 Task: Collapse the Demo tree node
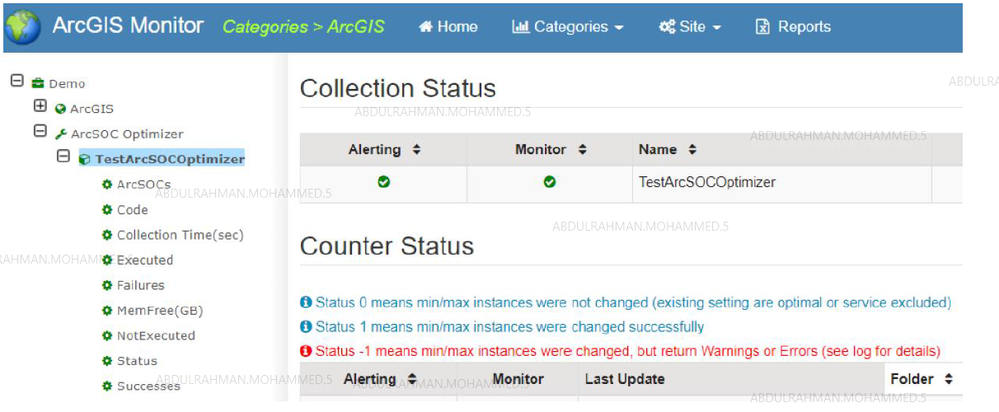pyautogui.click(x=17, y=81)
